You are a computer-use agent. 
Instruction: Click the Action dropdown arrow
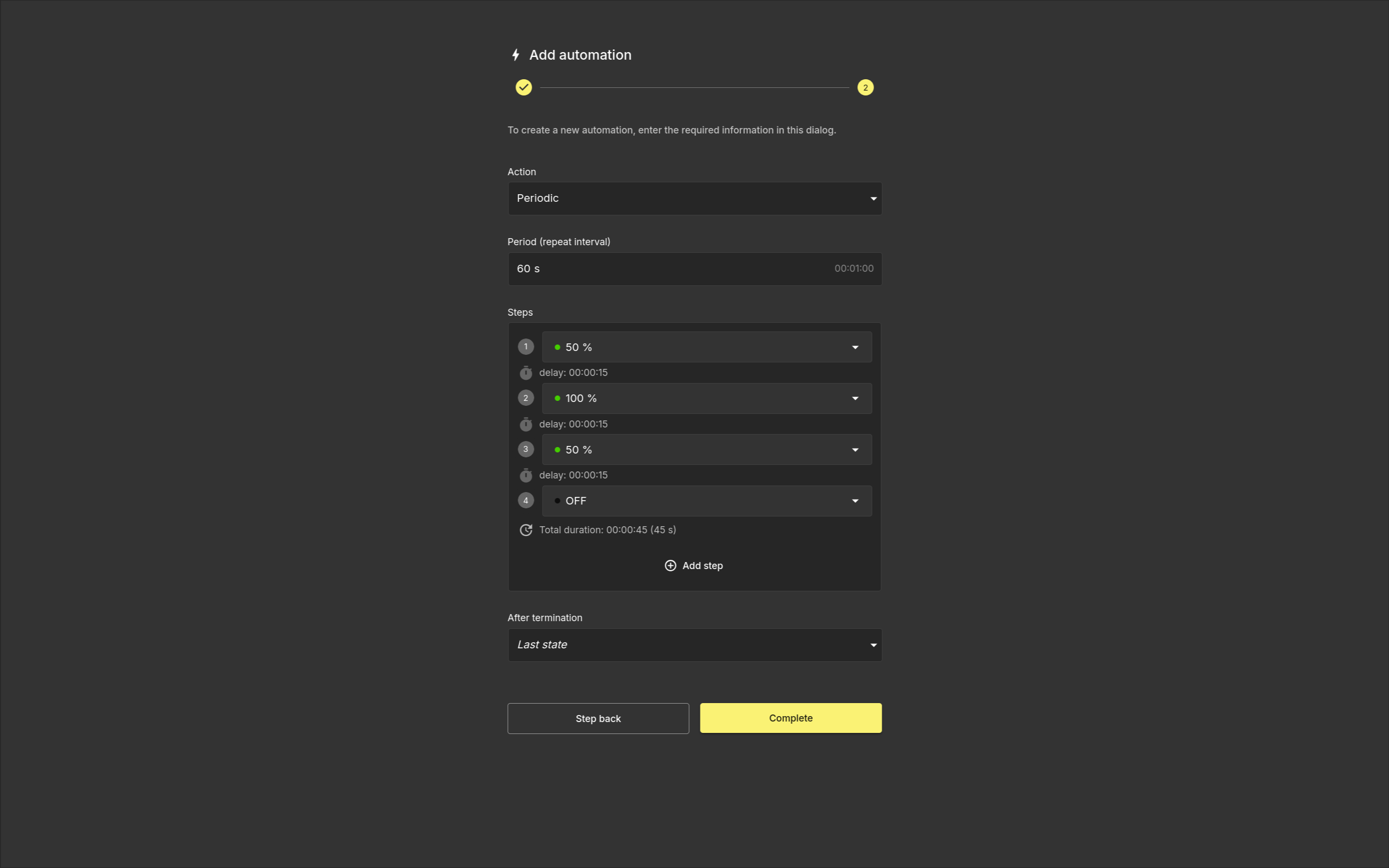click(873, 199)
